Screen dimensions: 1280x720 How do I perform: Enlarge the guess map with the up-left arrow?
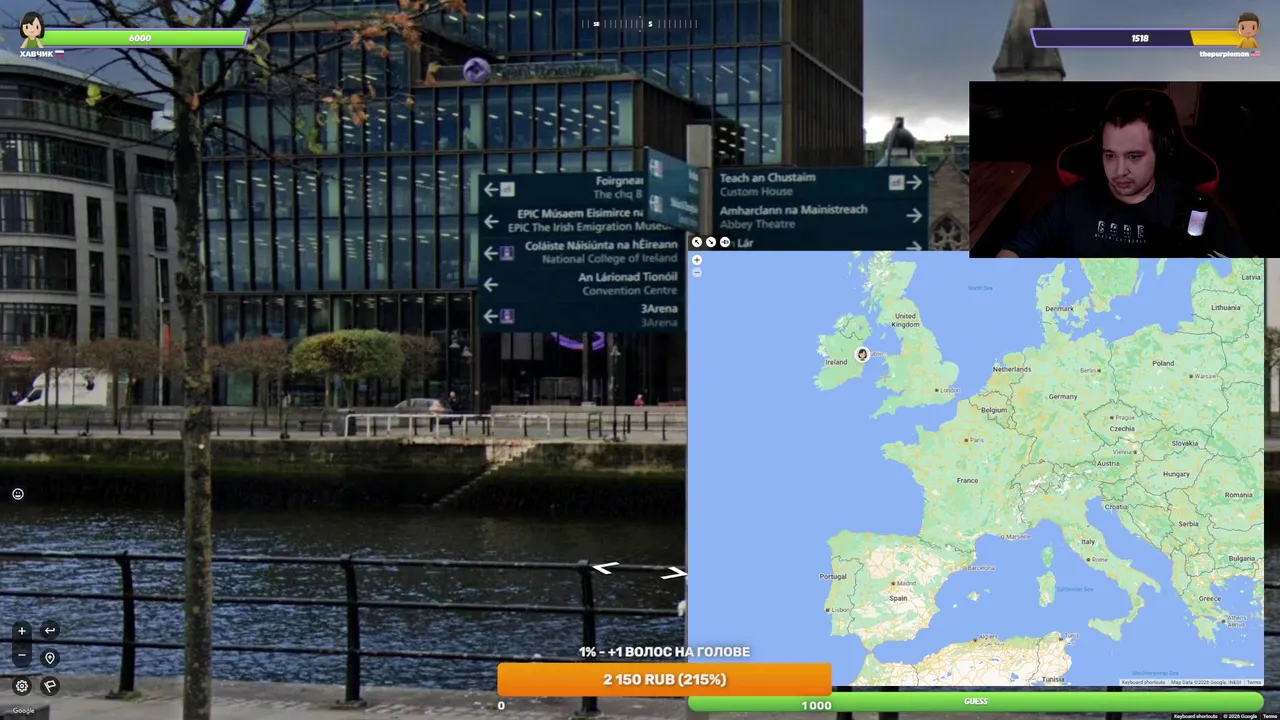[697, 242]
